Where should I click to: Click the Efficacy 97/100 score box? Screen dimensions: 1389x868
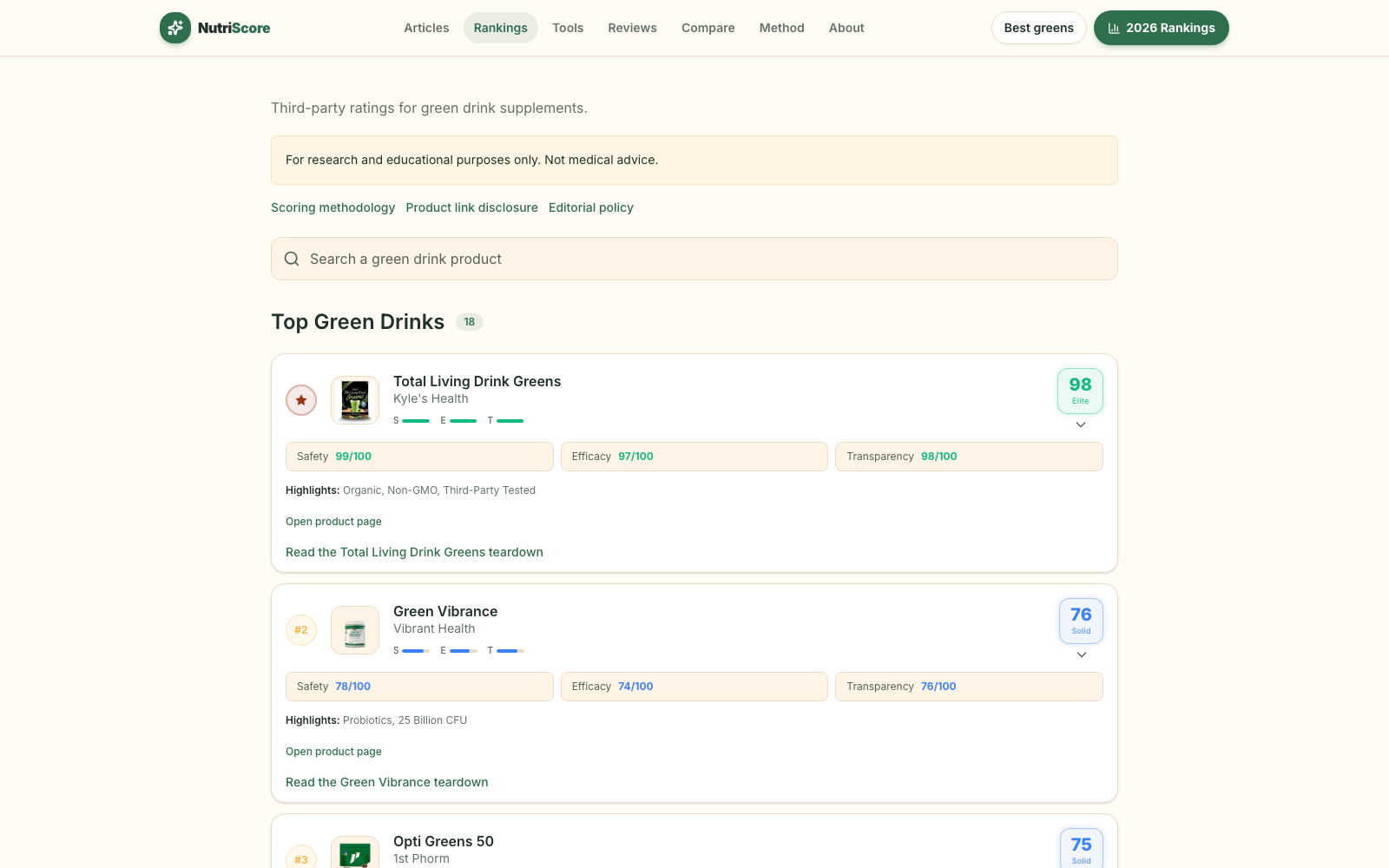coord(694,457)
